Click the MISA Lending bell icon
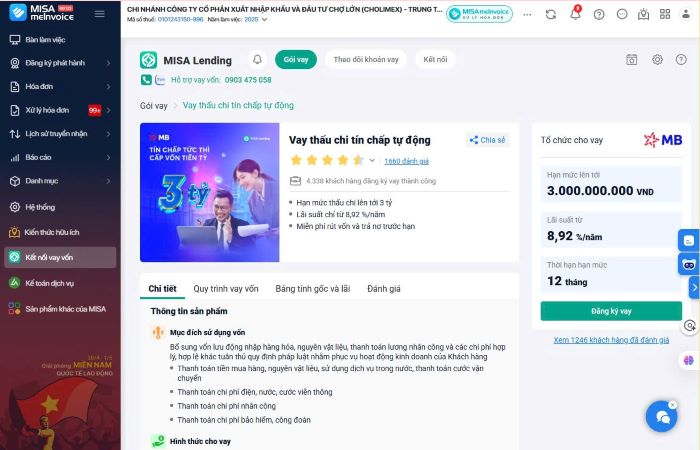 point(257,60)
